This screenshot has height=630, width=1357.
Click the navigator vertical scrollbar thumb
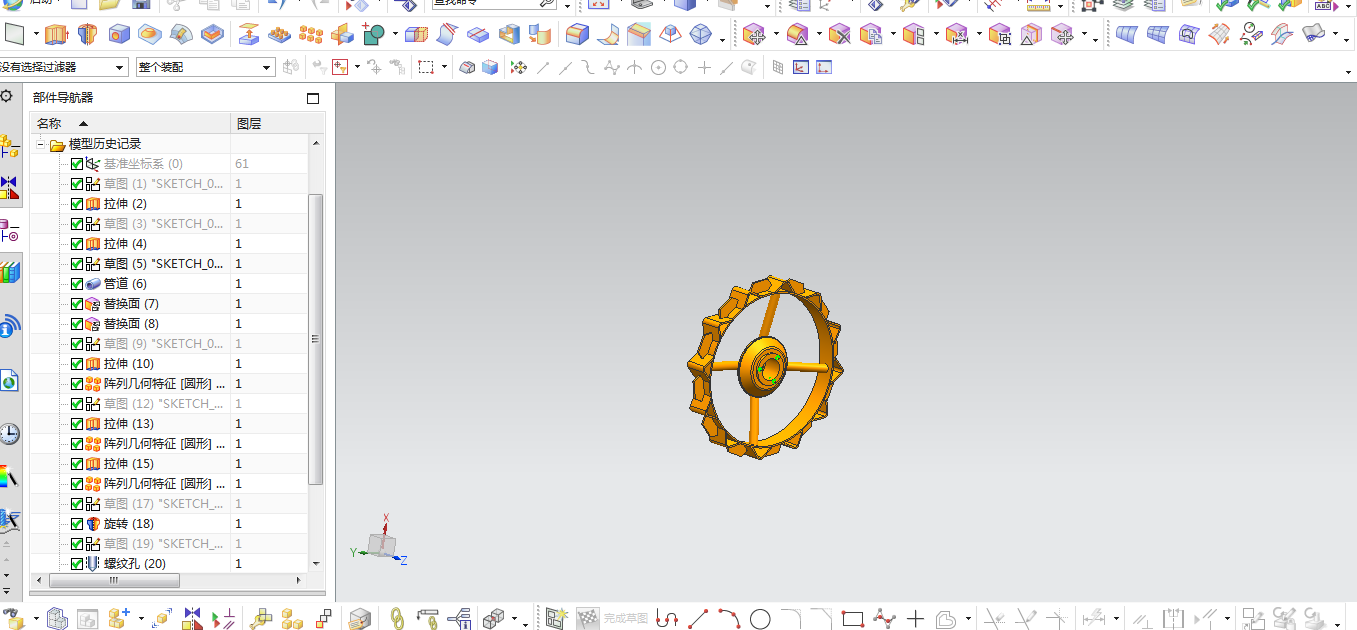(x=316, y=339)
